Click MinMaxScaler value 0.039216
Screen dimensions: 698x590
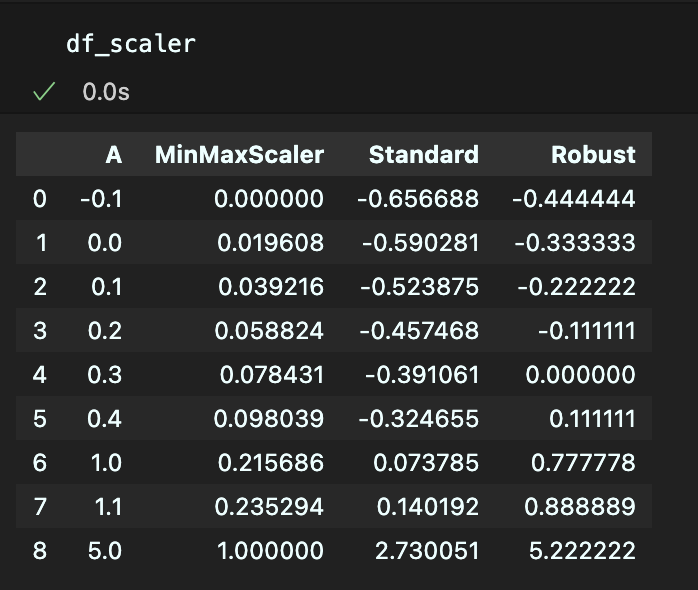pyautogui.click(x=271, y=286)
